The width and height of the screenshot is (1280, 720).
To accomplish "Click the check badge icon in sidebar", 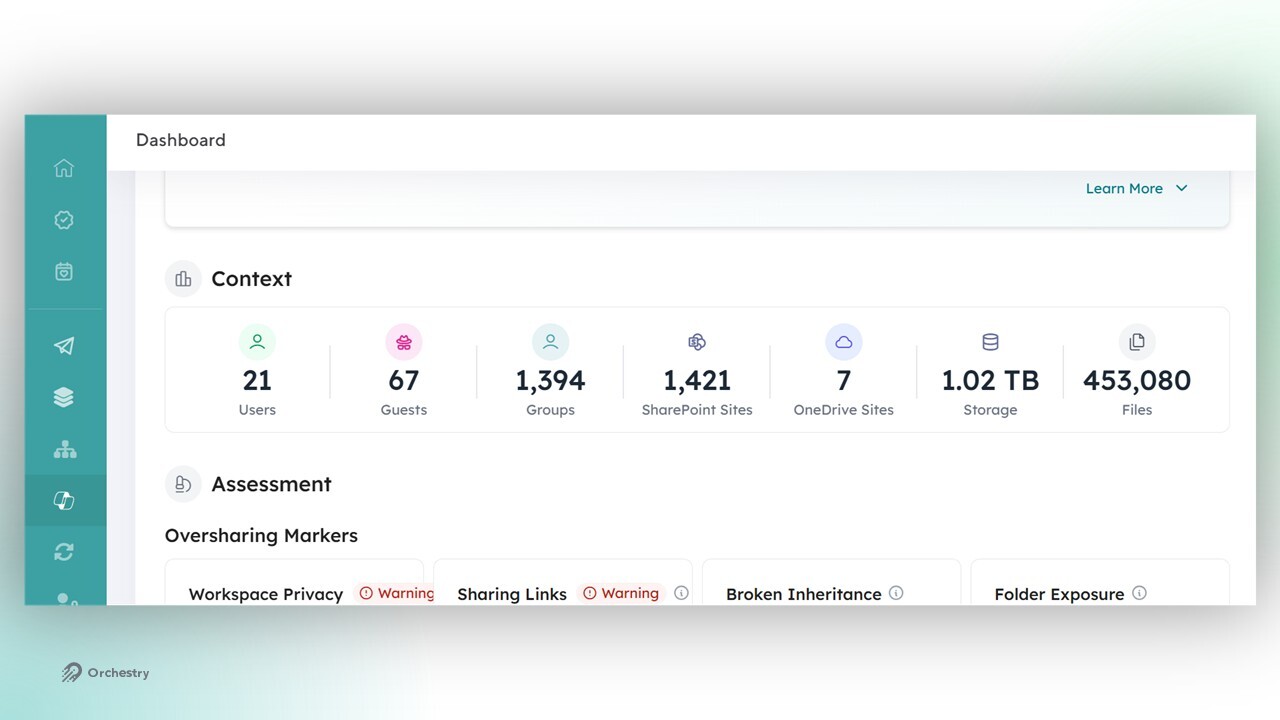I will coord(64,220).
